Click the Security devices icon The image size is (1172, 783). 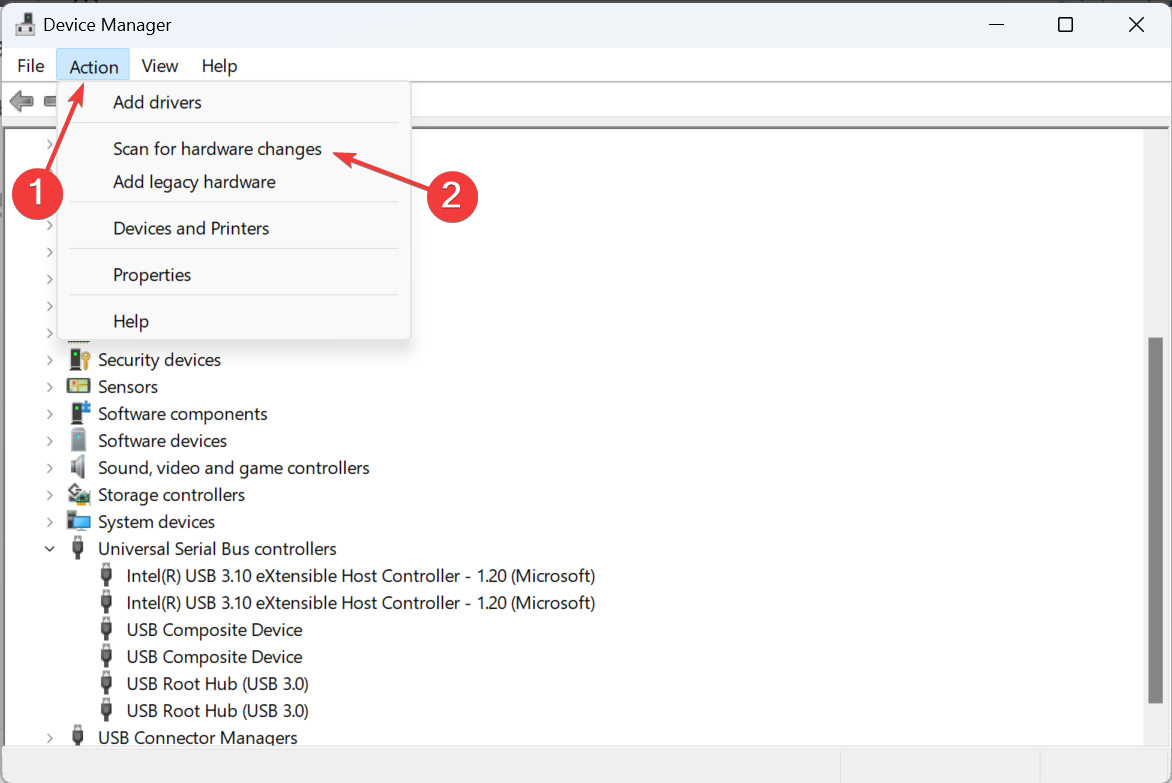click(78, 359)
